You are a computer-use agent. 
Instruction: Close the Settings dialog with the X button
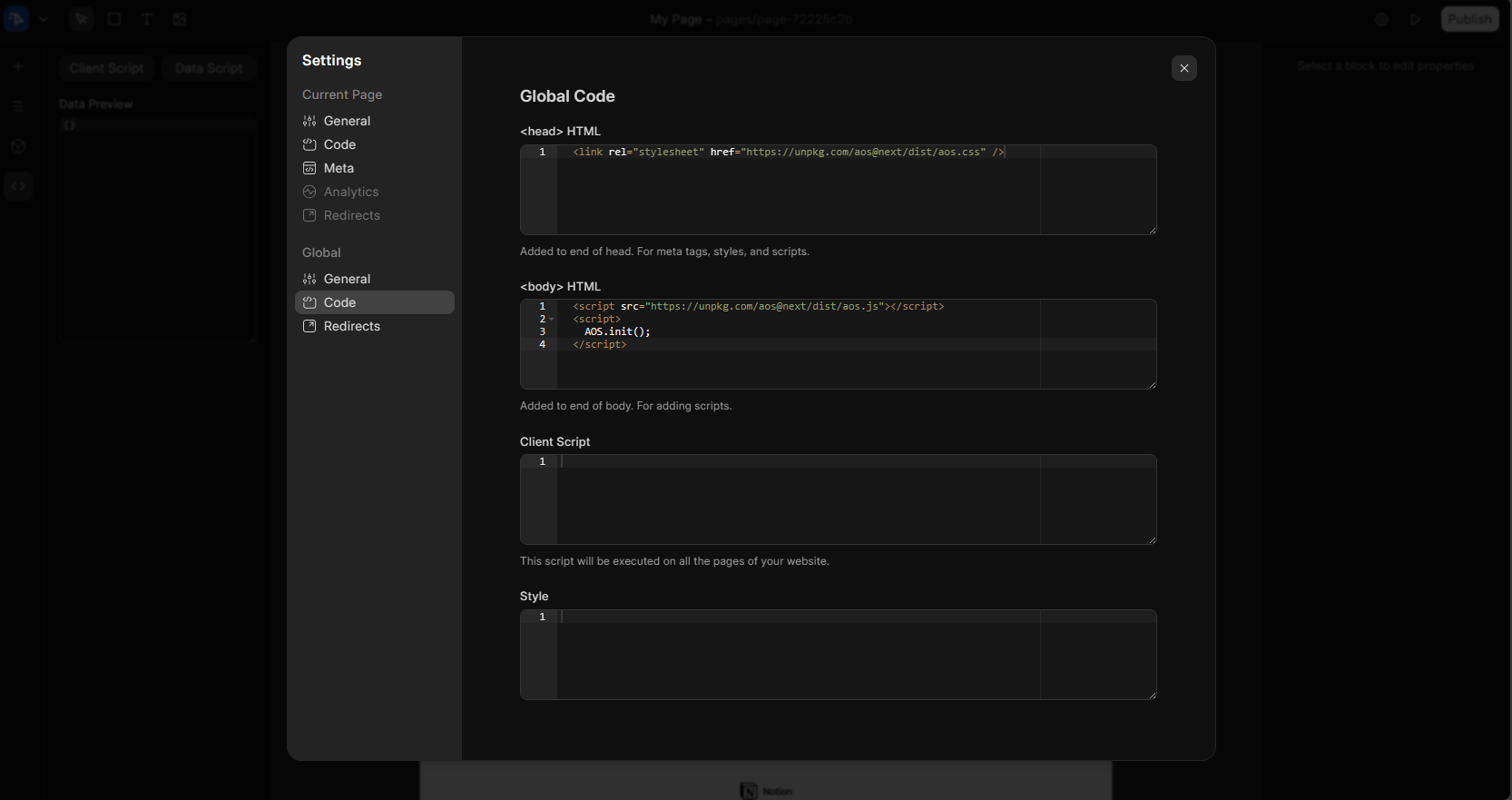click(x=1183, y=68)
